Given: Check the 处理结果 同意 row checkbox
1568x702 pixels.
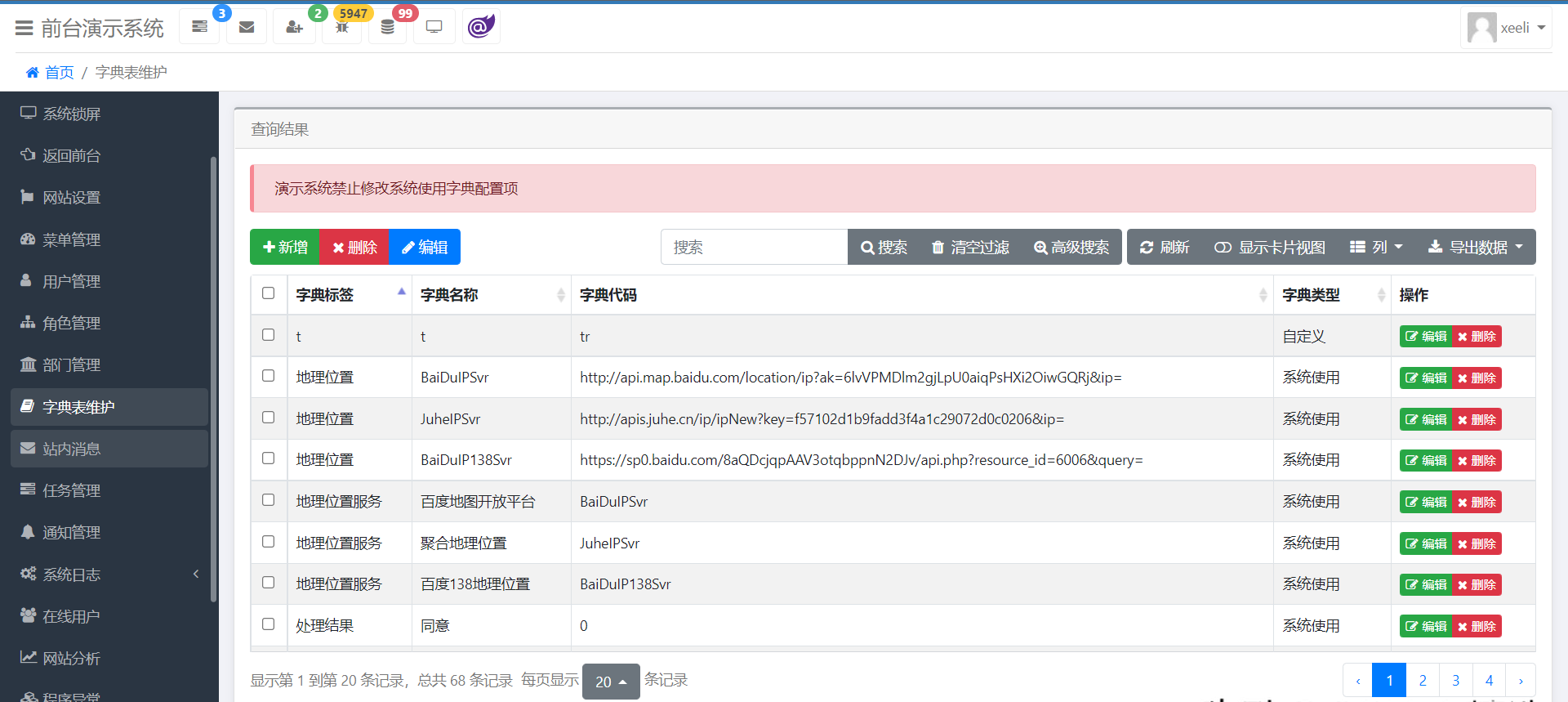Looking at the screenshot, I should [268, 624].
